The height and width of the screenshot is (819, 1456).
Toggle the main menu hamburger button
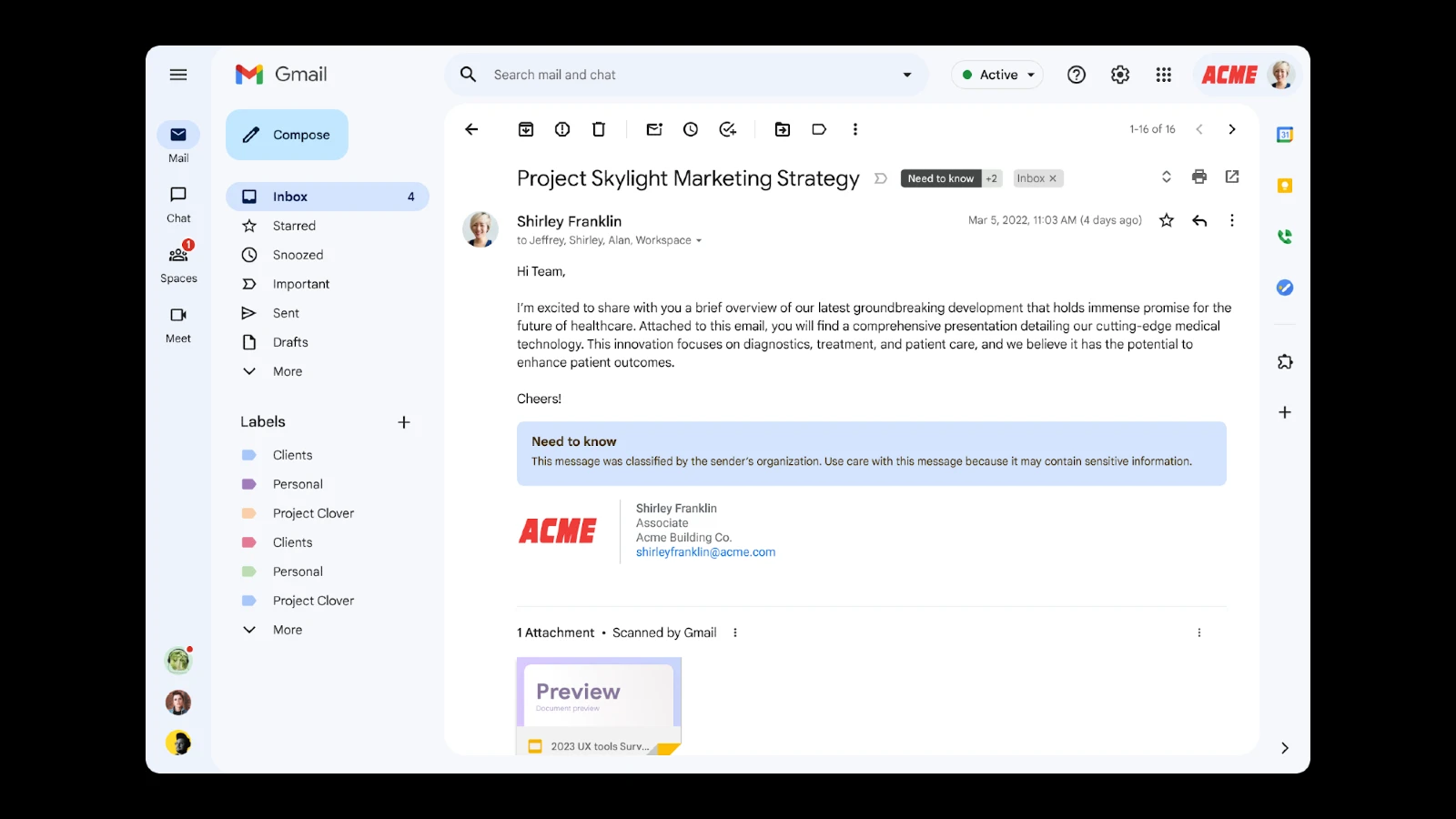coord(178,75)
